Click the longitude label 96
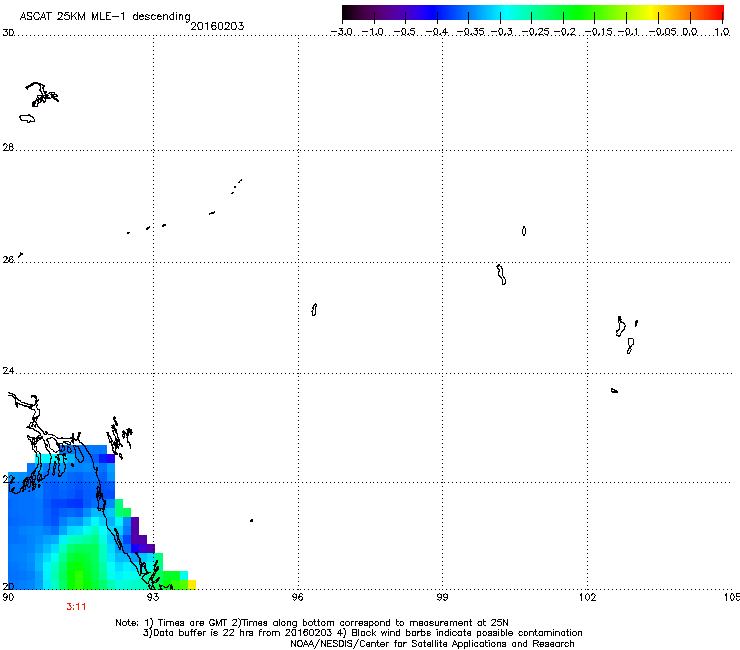The height and width of the screenshot is (650, 740). pos(298,597)
